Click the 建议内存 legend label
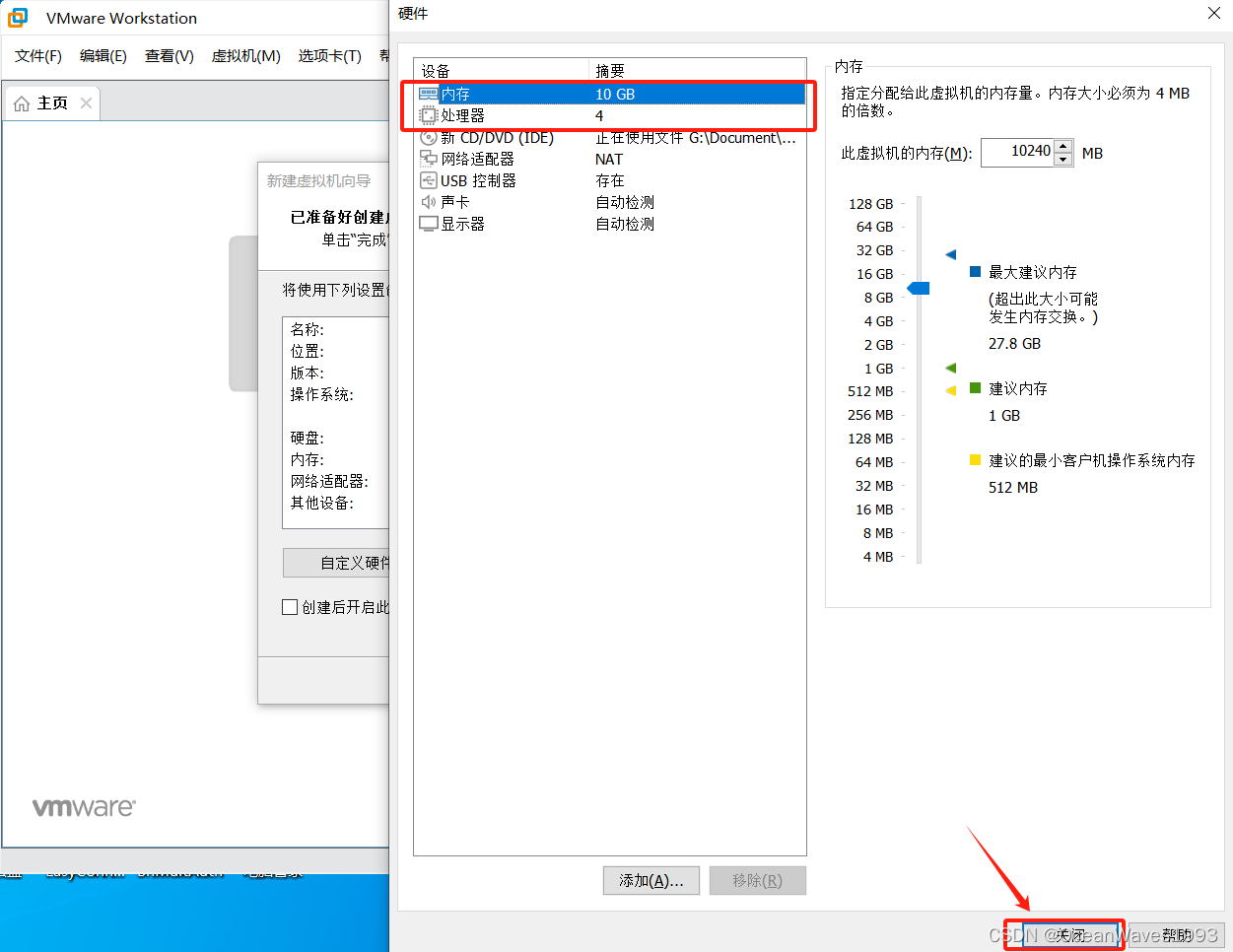 coord(1017,388)
